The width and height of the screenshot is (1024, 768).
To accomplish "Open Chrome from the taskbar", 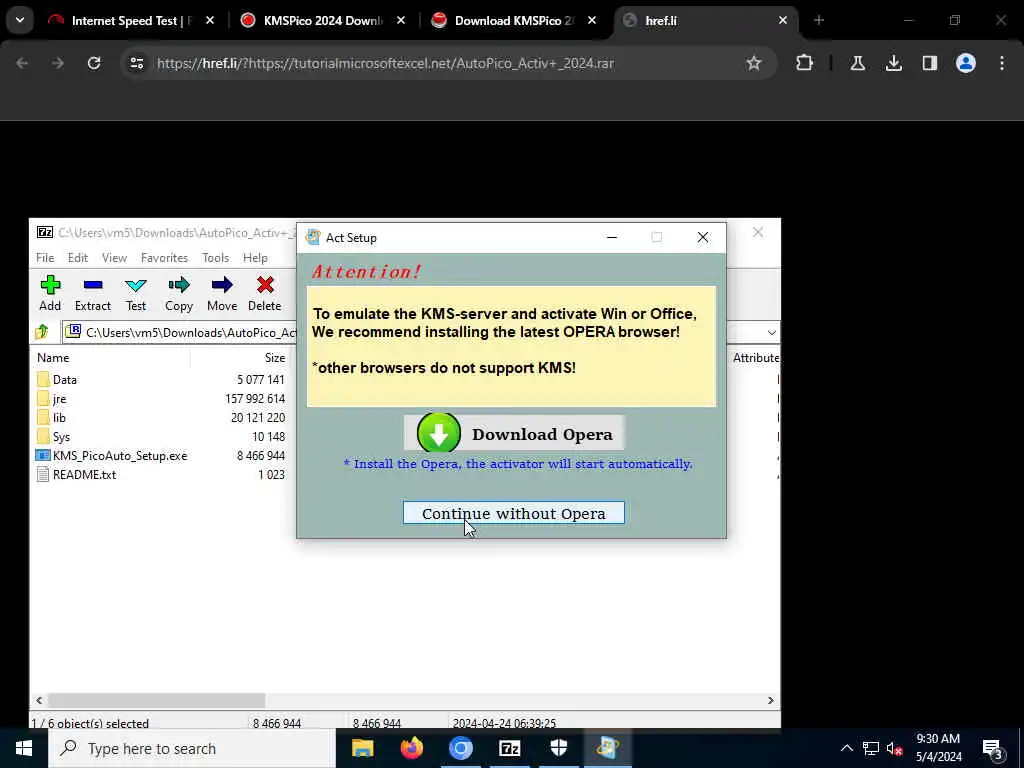I will pos(460,748).
